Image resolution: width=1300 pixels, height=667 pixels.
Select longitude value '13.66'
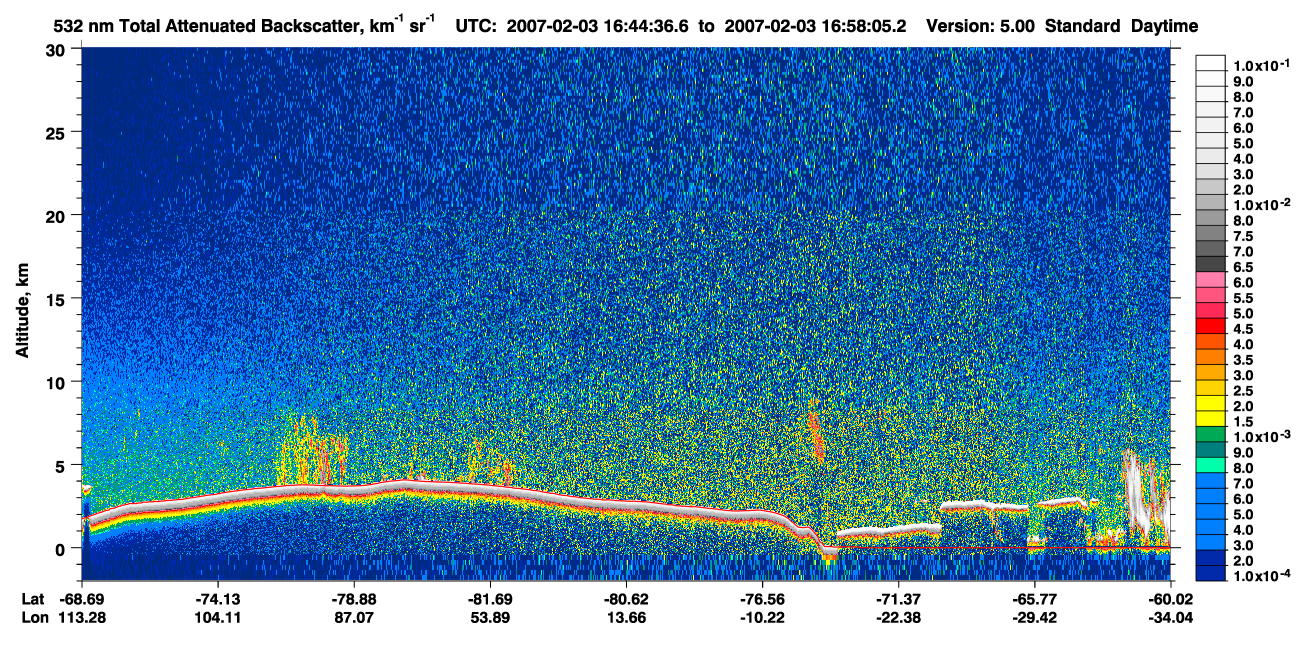pyautogui.click(x=626, y=617)
